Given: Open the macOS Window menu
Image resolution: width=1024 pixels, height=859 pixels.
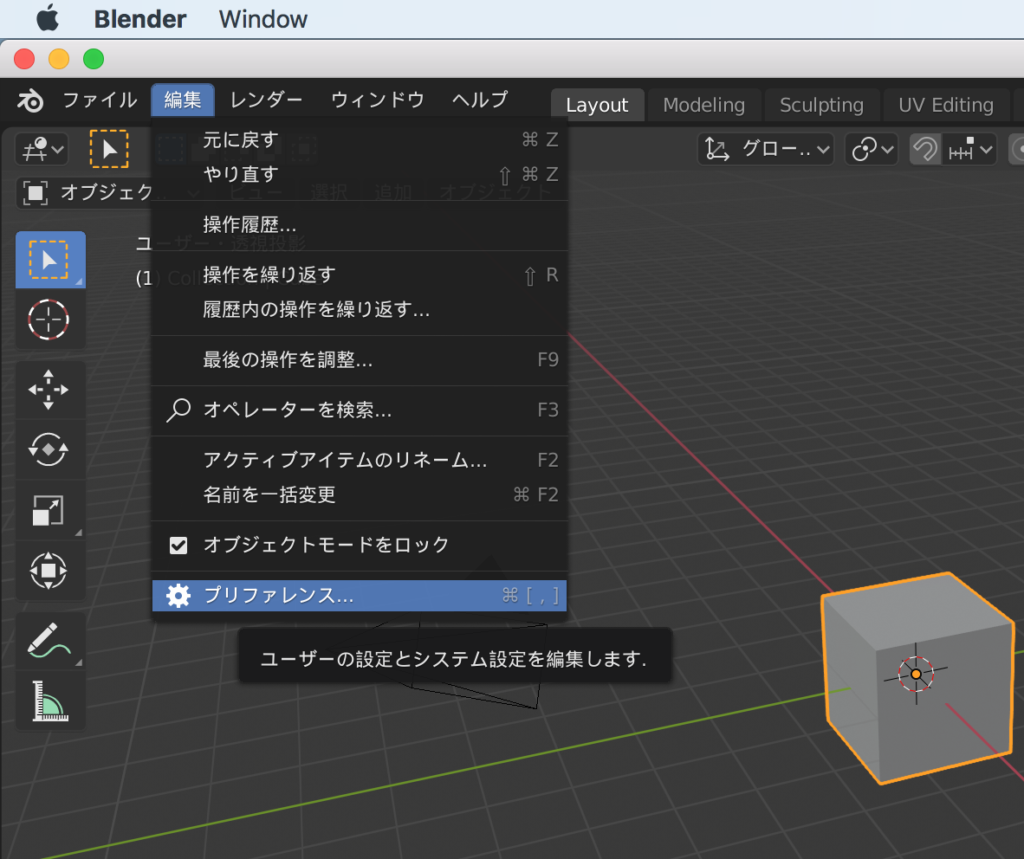Looking at the screenshot, I should (263, 19).
